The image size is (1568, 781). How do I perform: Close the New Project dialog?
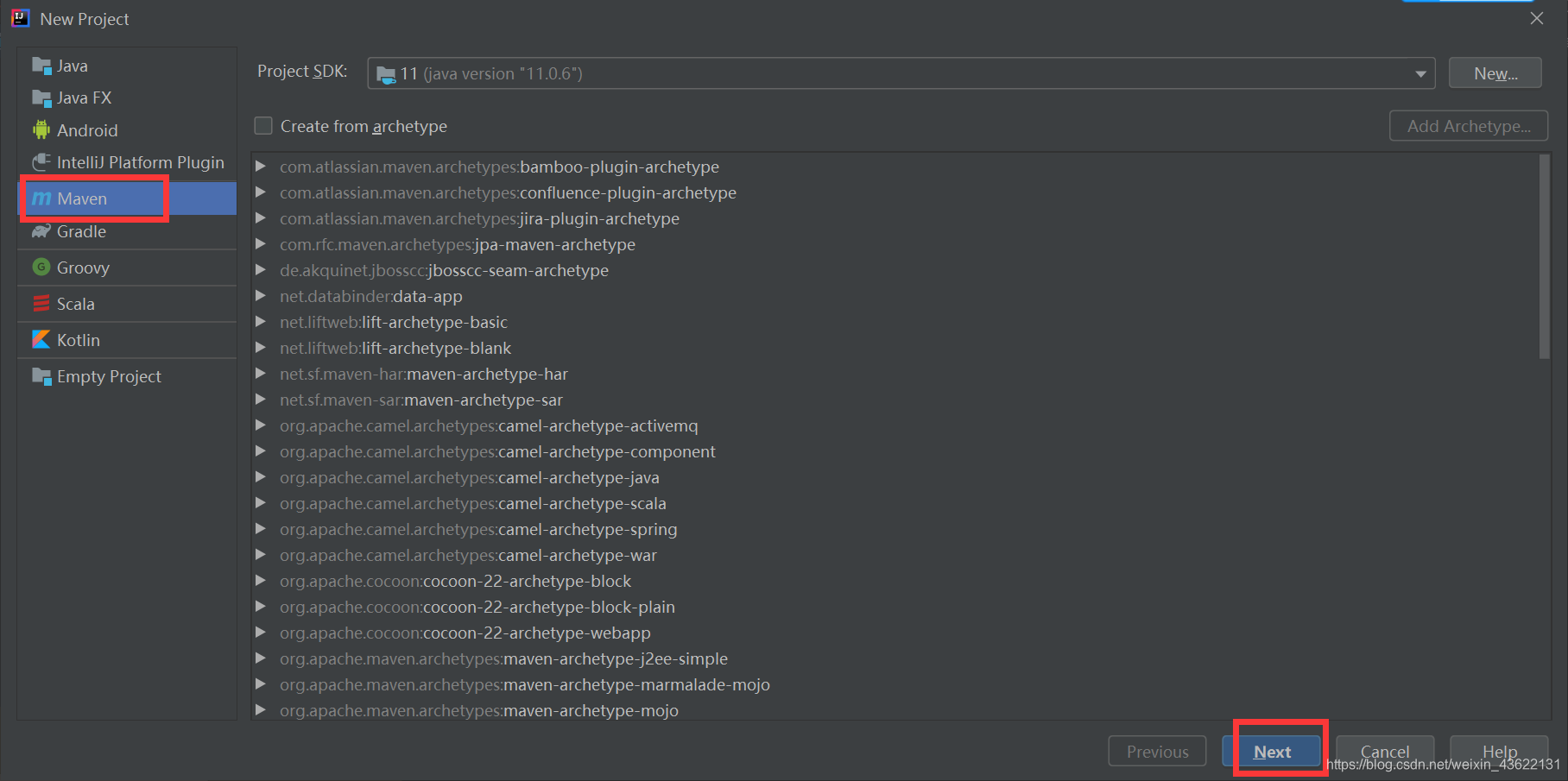(1537, 18)
